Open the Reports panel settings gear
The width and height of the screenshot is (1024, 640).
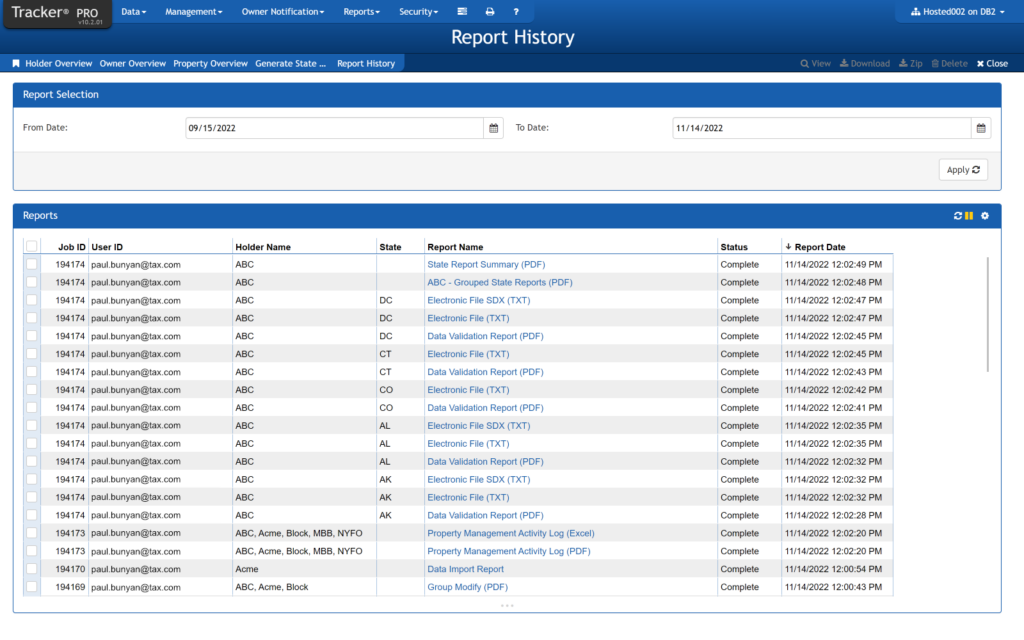985,215
